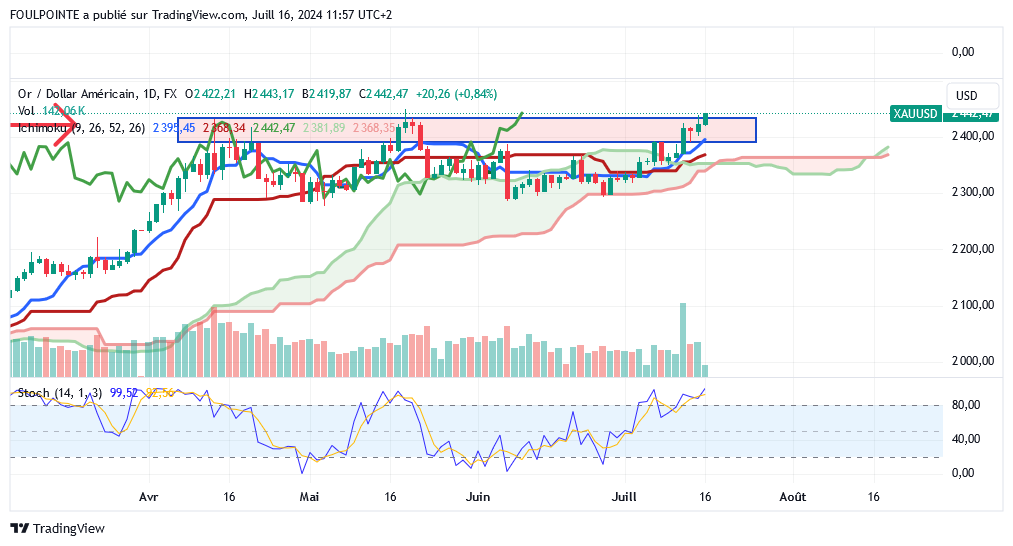Click the 16 label right after Juill
This screenshot has width=1013, height=546.
click(x=705, y=497)
